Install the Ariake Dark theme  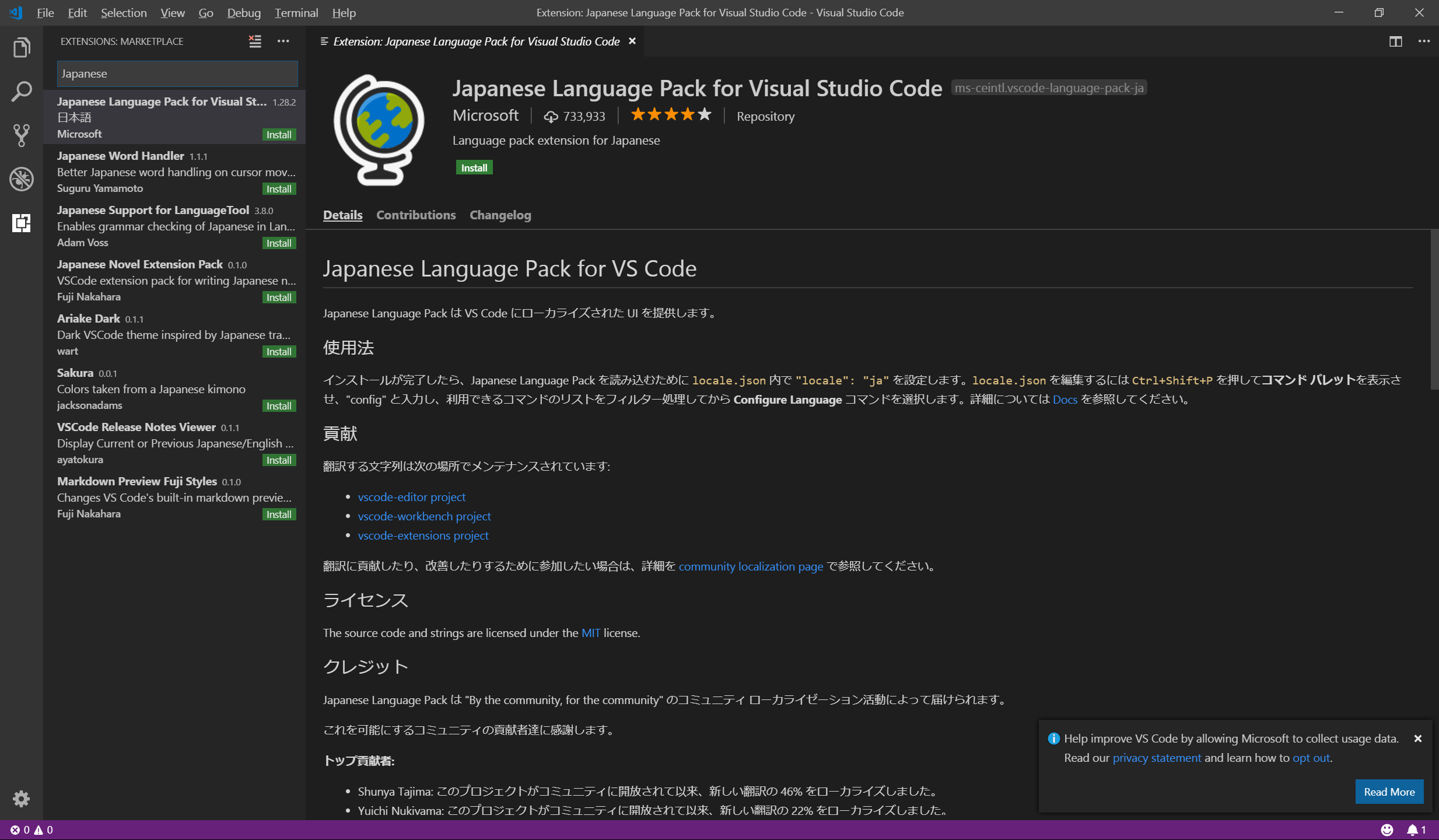click(279, 351)
